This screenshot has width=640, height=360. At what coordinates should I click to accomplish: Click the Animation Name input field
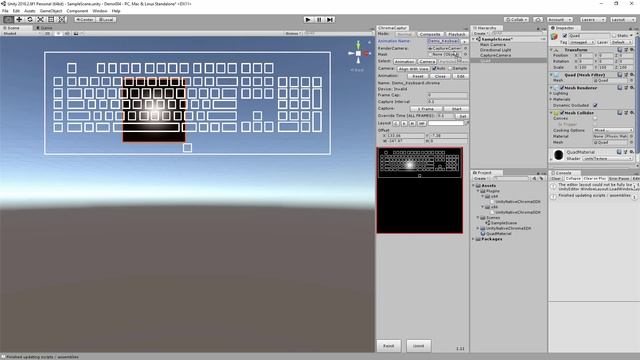pyautogui.click(x=443, y=41)
